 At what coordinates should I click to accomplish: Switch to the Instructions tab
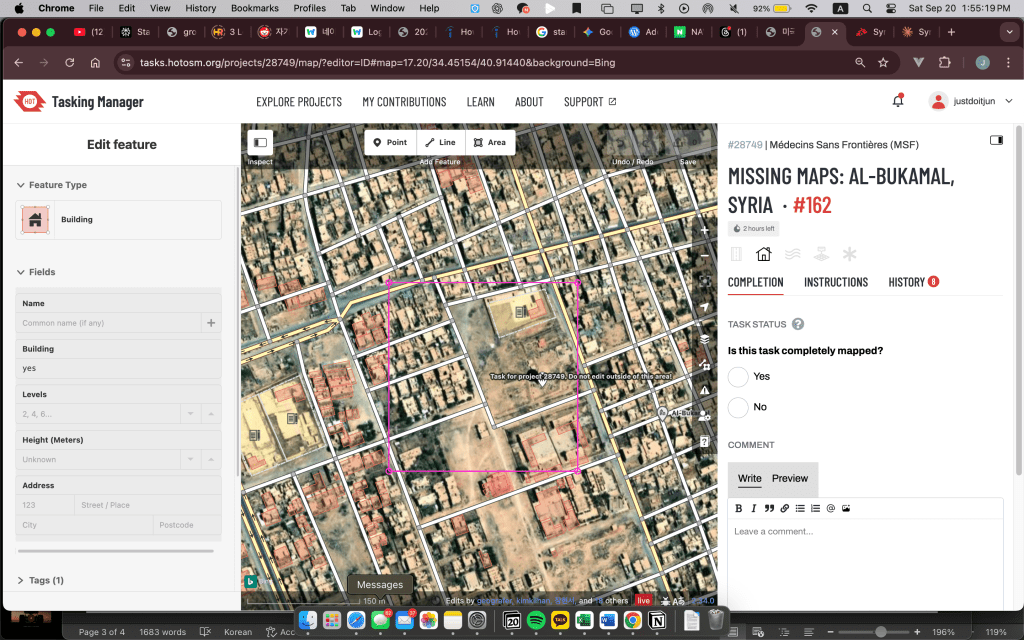tap(835, 282)
